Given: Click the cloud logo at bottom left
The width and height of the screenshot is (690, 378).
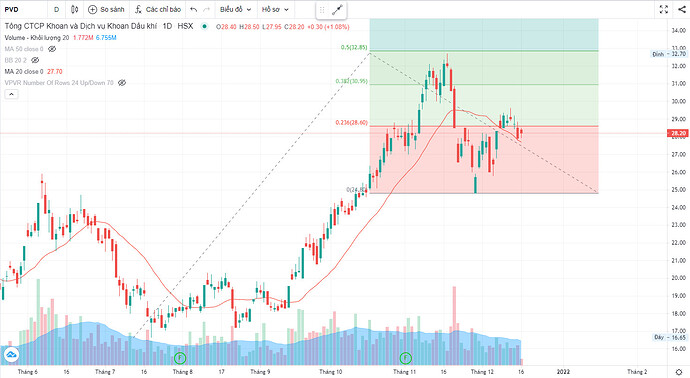Looking at the screenshot, I should click(11, 354).
